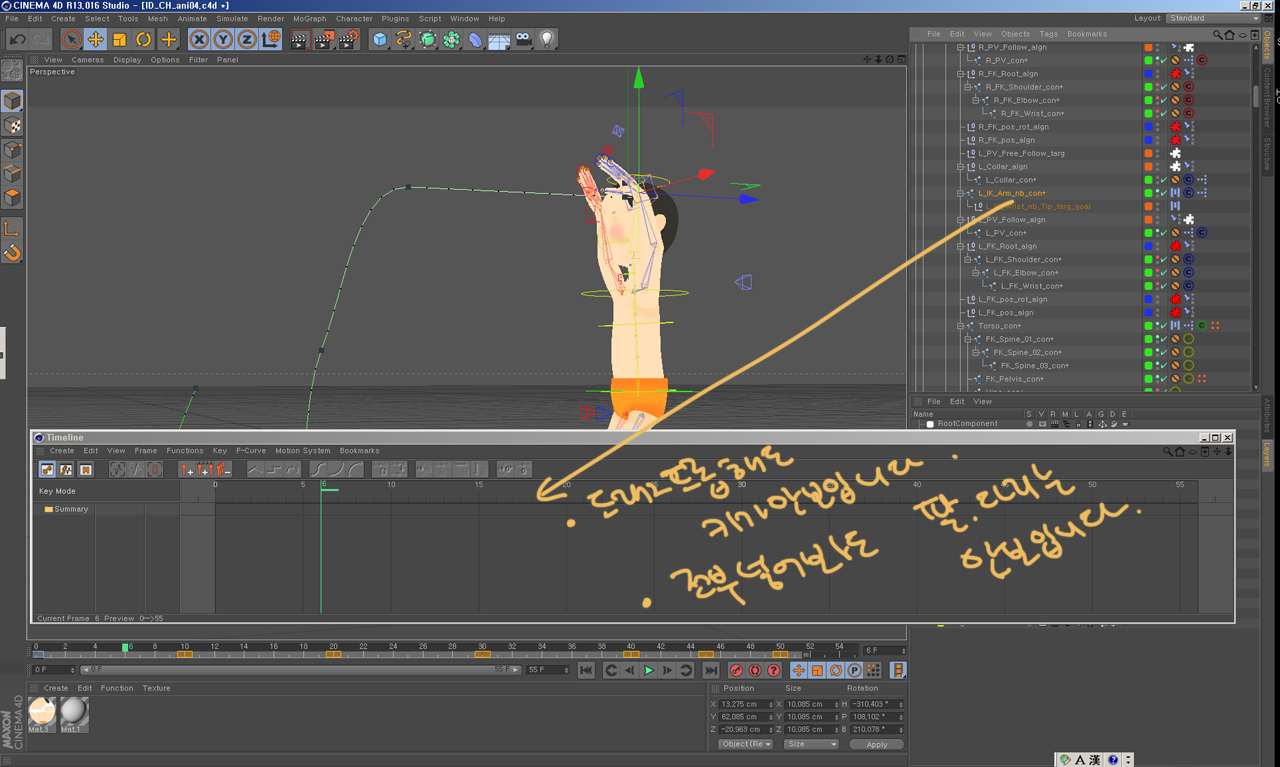Screen dimensions: 1280x767
Task: Open the Structure side tab
Action: pos(1267,153)
